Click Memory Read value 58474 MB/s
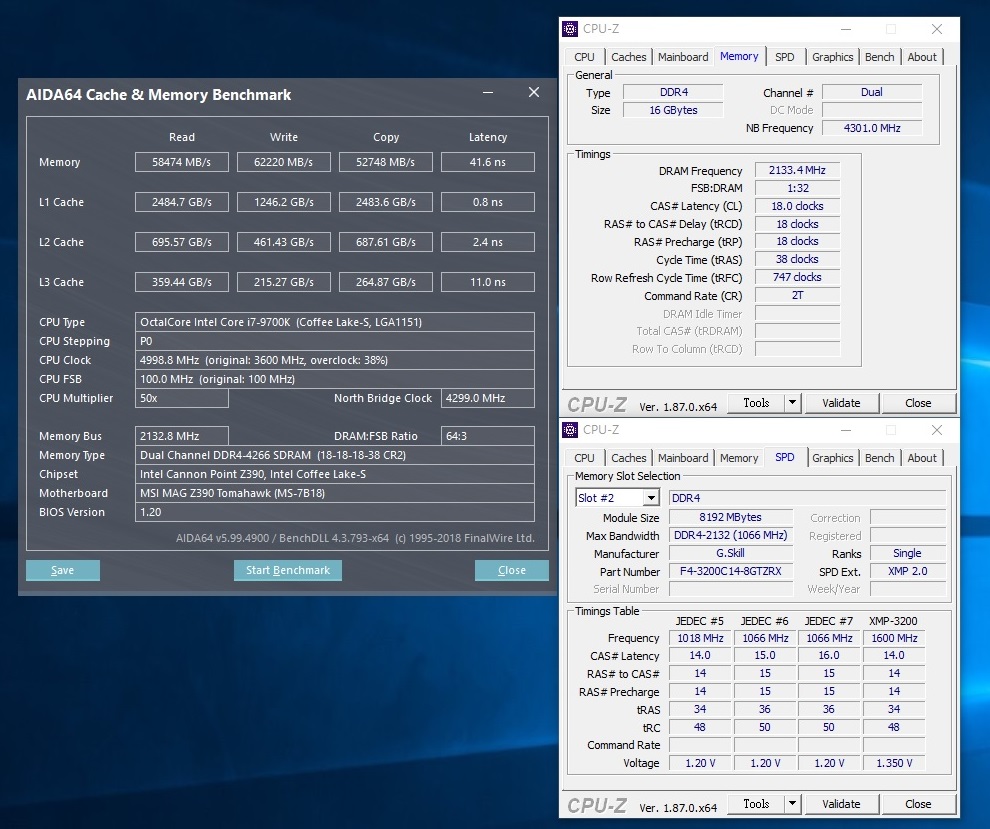 (182, 162)
